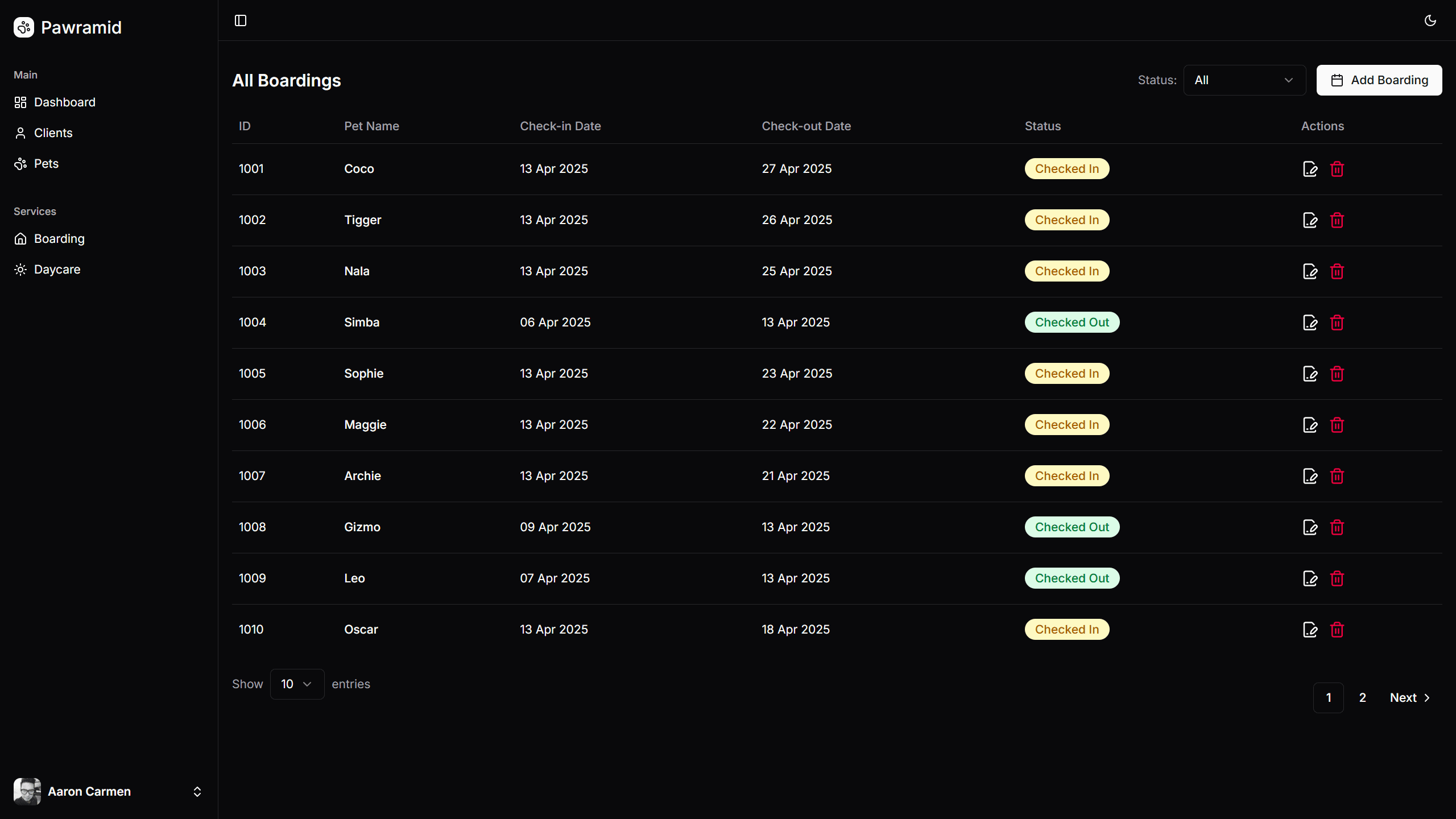Delete Gizmo's boarding record

tap(1337, 527)
